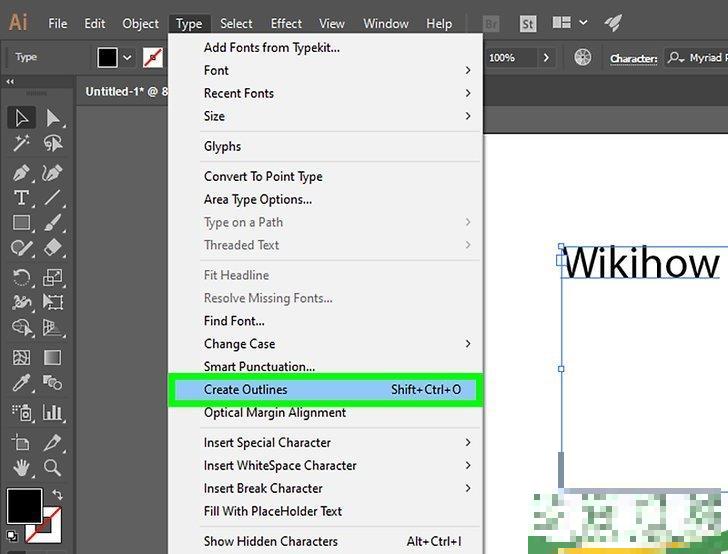728x554 pixels.
Task: Swap fill and stroke colors arrow
Action: coord(57,494)
